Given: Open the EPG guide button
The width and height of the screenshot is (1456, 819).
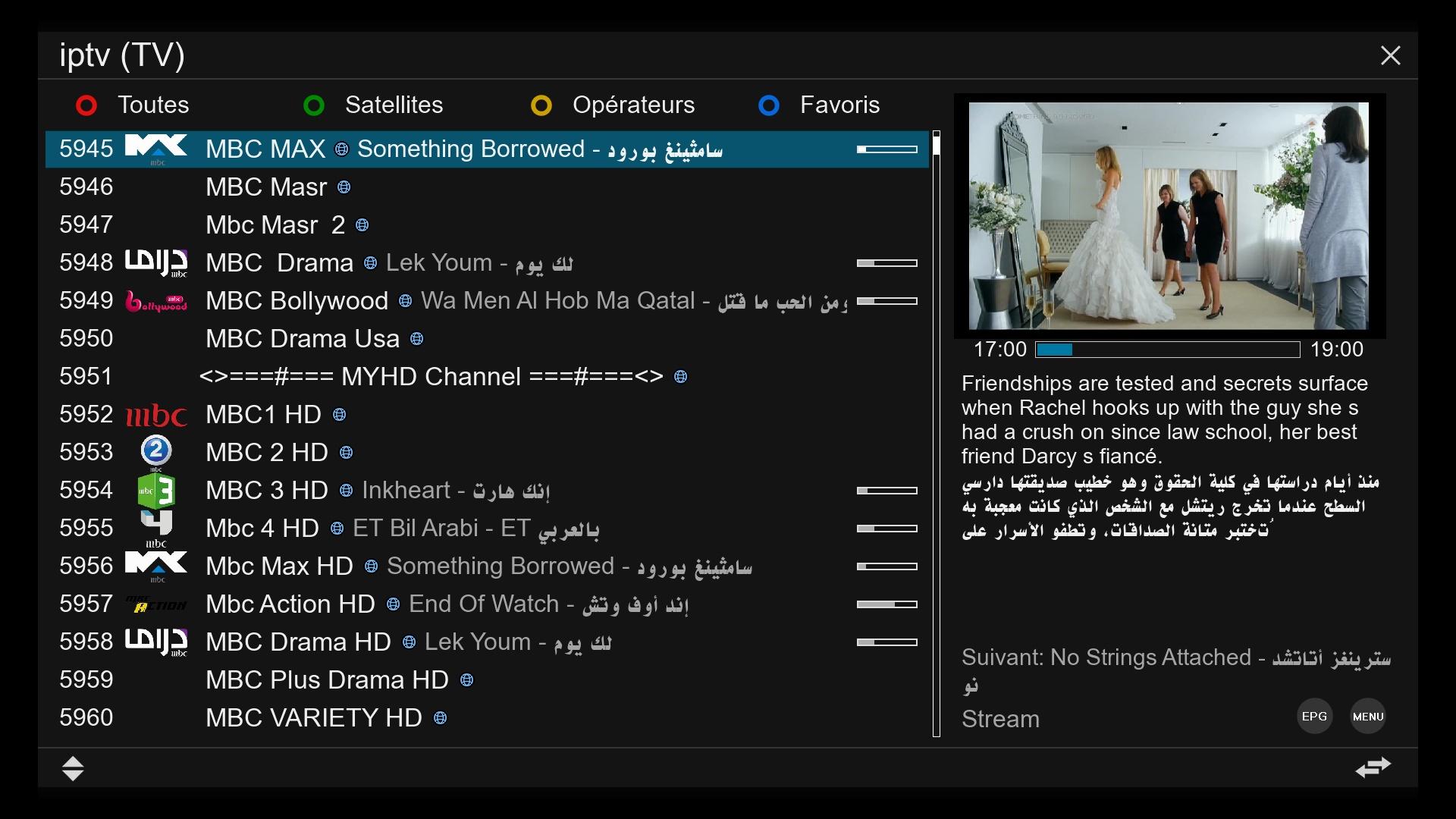Looking at the screenshot, I should pos(1314,717).
